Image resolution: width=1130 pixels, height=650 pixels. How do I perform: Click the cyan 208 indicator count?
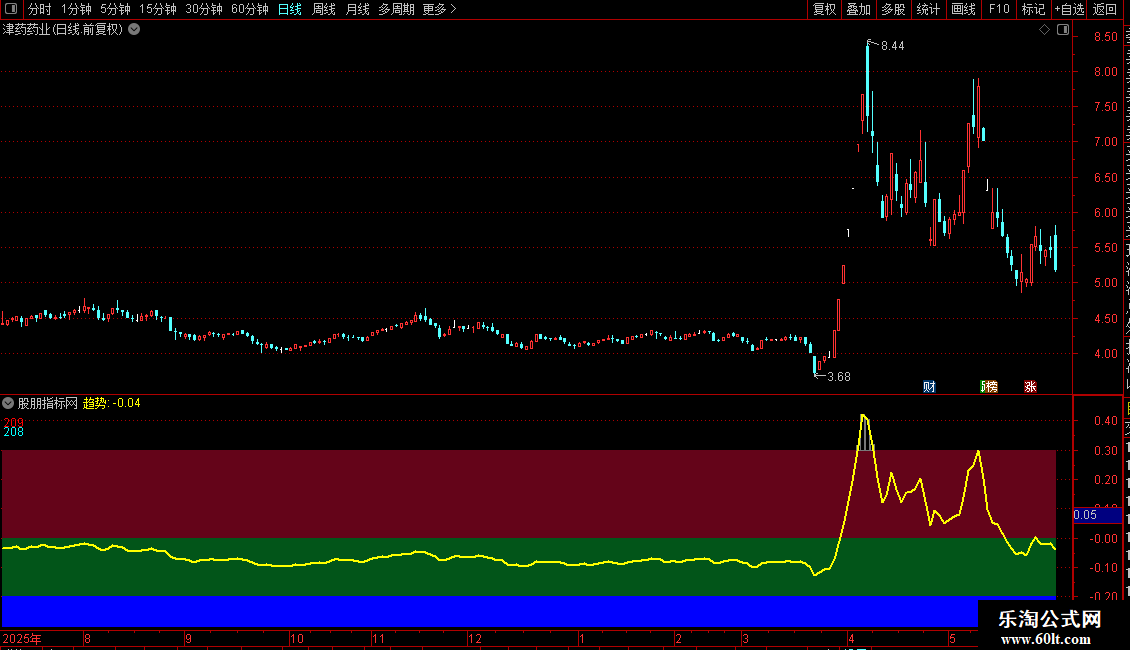point(13,432)
